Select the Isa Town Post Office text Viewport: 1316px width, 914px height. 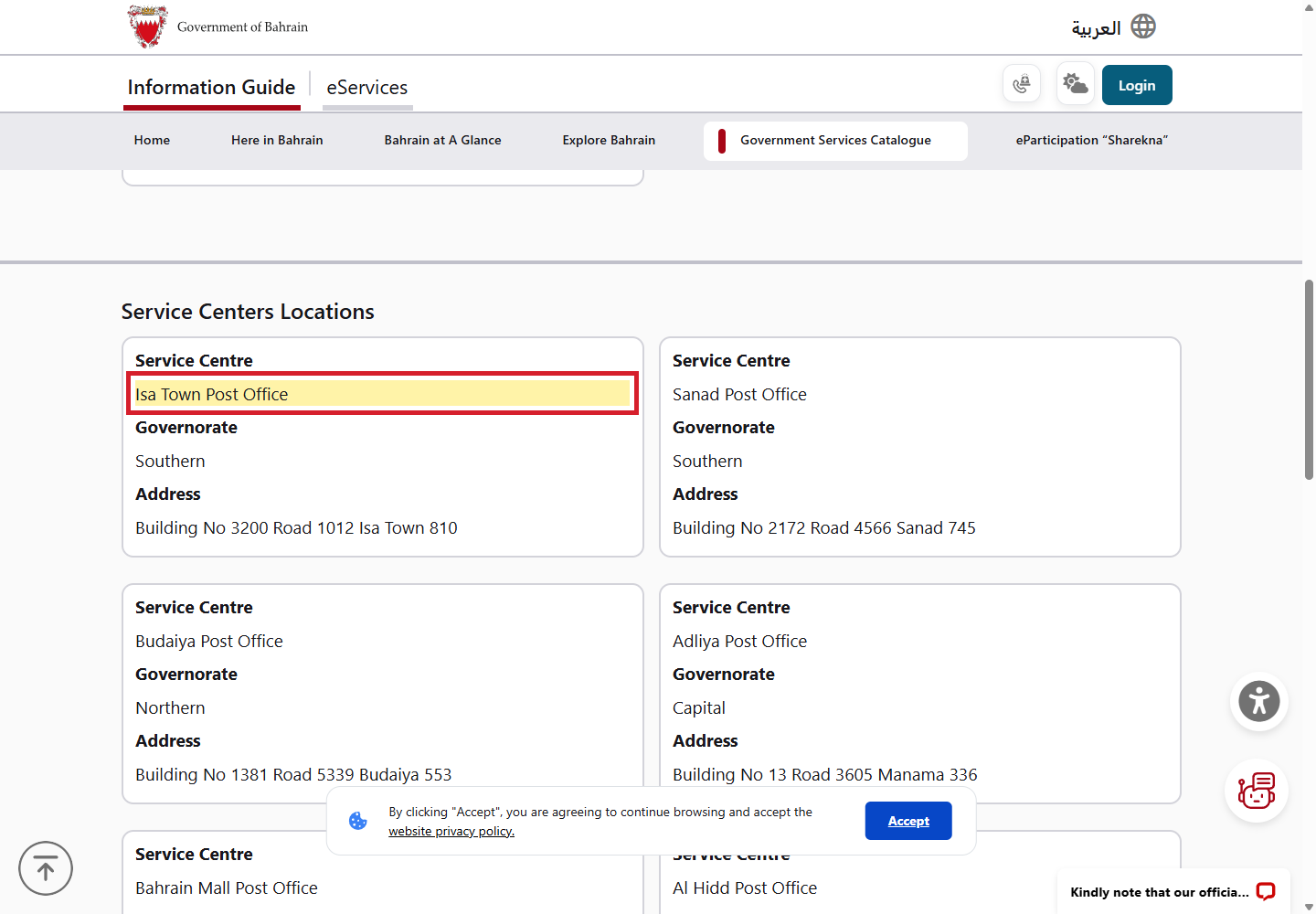tap(211, 394)
